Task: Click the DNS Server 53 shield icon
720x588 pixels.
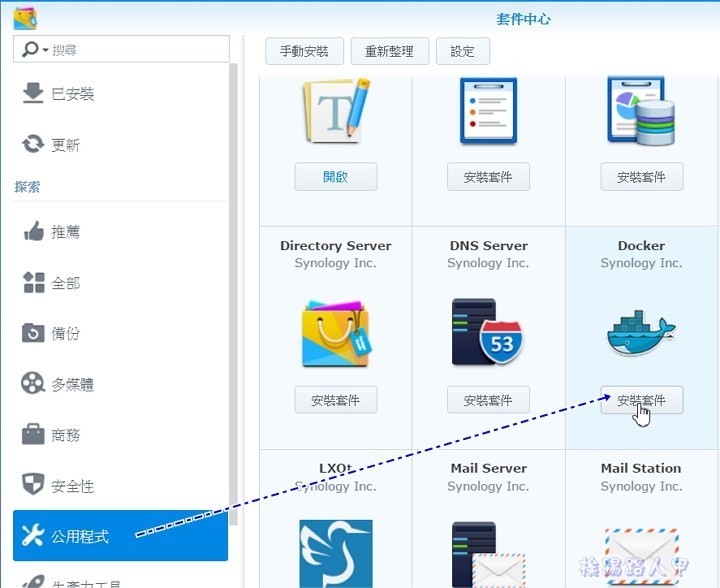Action: 488,331
